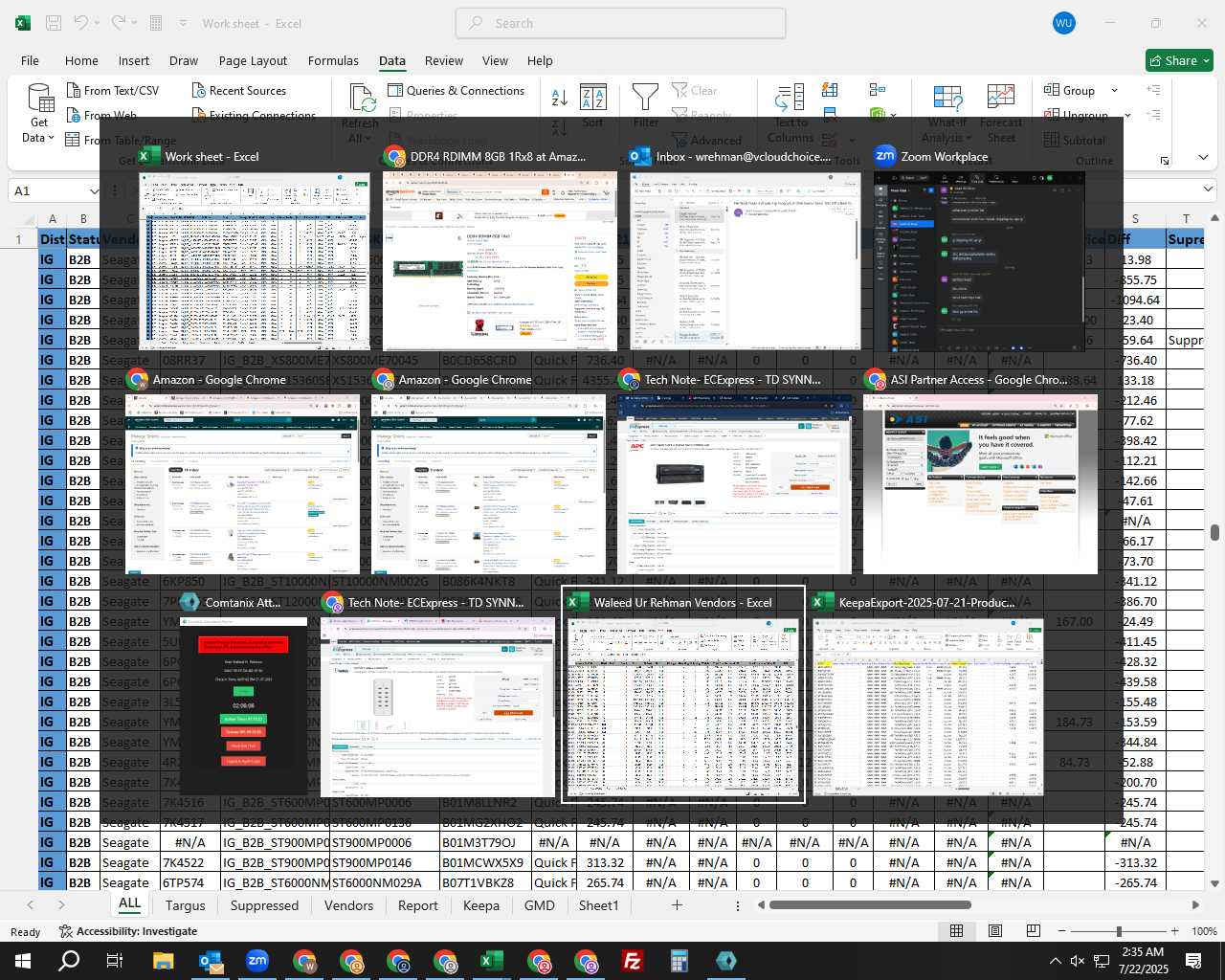This screenshot has height=980, width=1225.
Task: Click the Filter funnel icon
Action: 645,98
